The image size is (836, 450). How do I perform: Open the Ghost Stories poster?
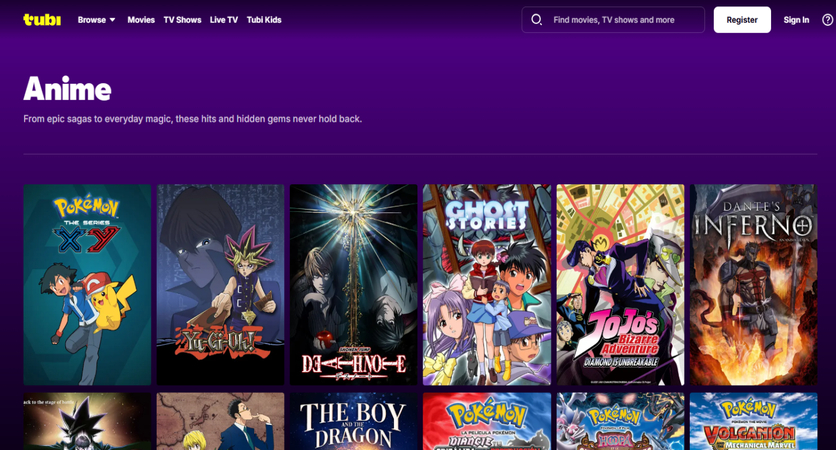(487, 285)
